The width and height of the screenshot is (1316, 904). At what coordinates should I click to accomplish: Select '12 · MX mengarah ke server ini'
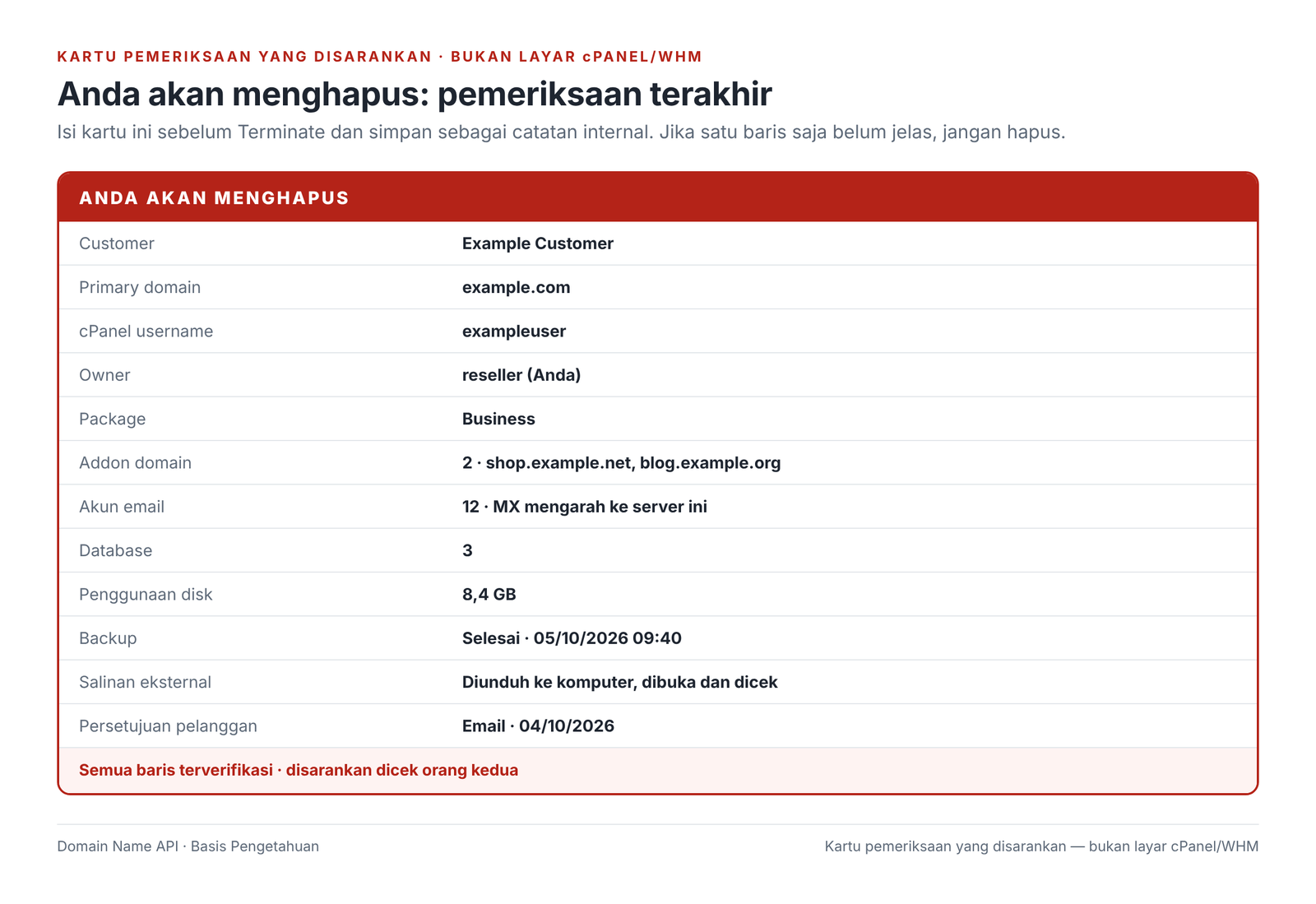click(585, 507)
